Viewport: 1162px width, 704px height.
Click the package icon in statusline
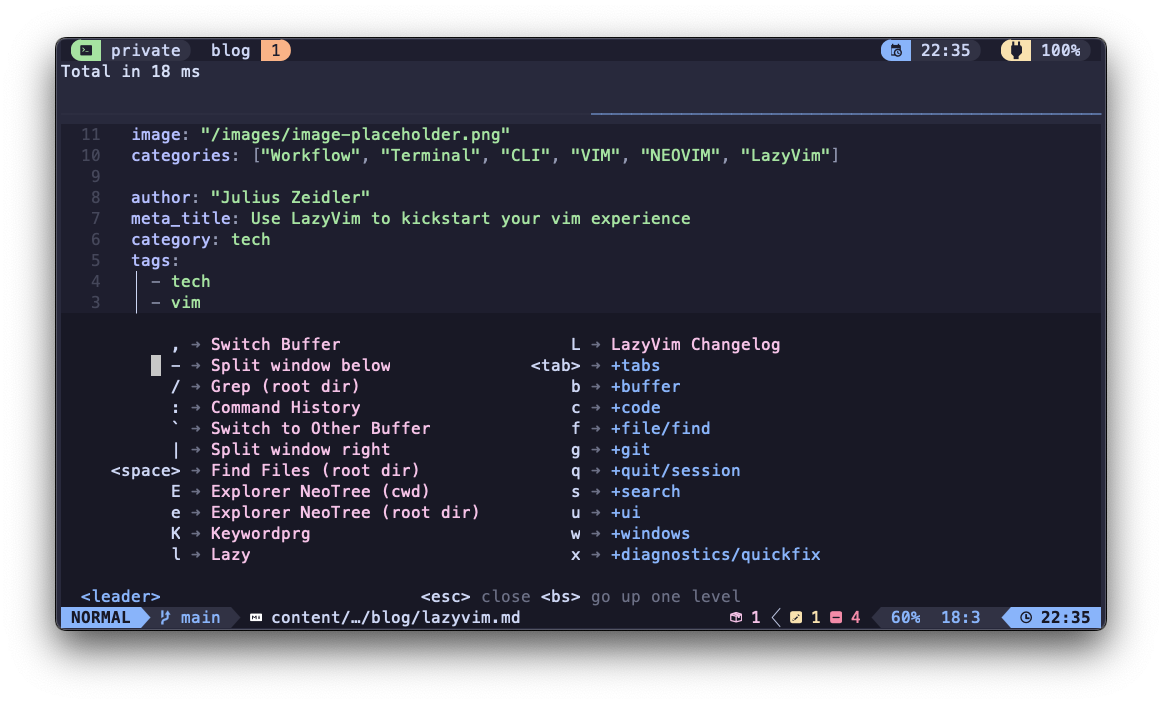tap(736, 617)
